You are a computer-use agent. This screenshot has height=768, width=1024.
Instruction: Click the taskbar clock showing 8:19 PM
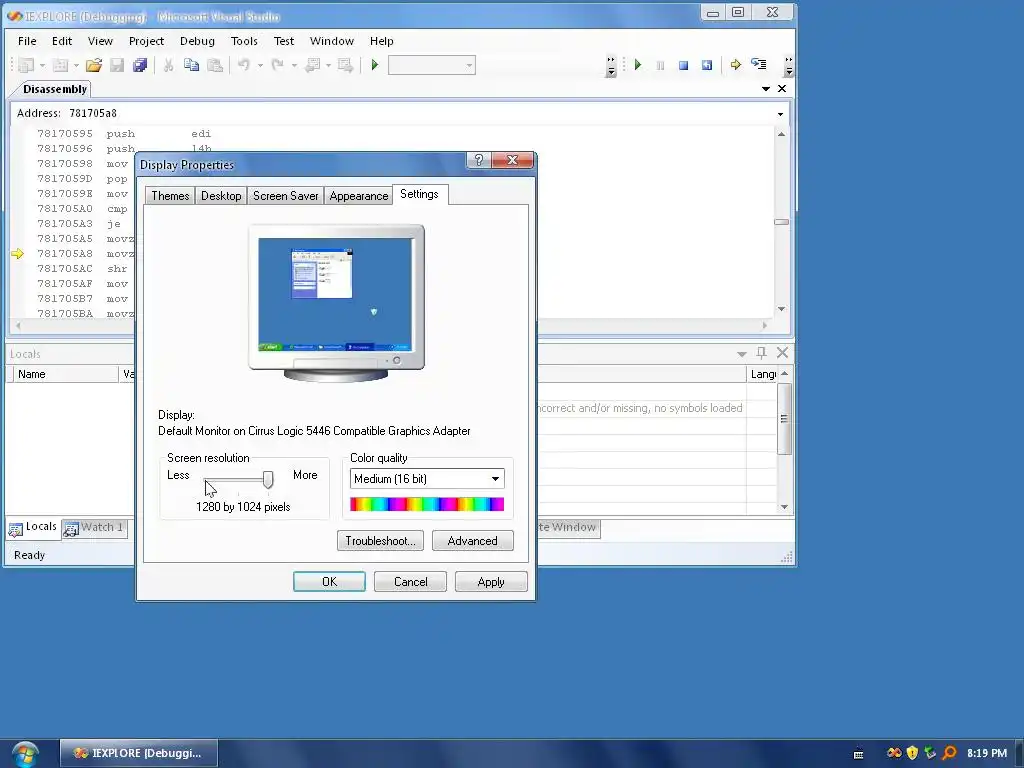(987, 753)
